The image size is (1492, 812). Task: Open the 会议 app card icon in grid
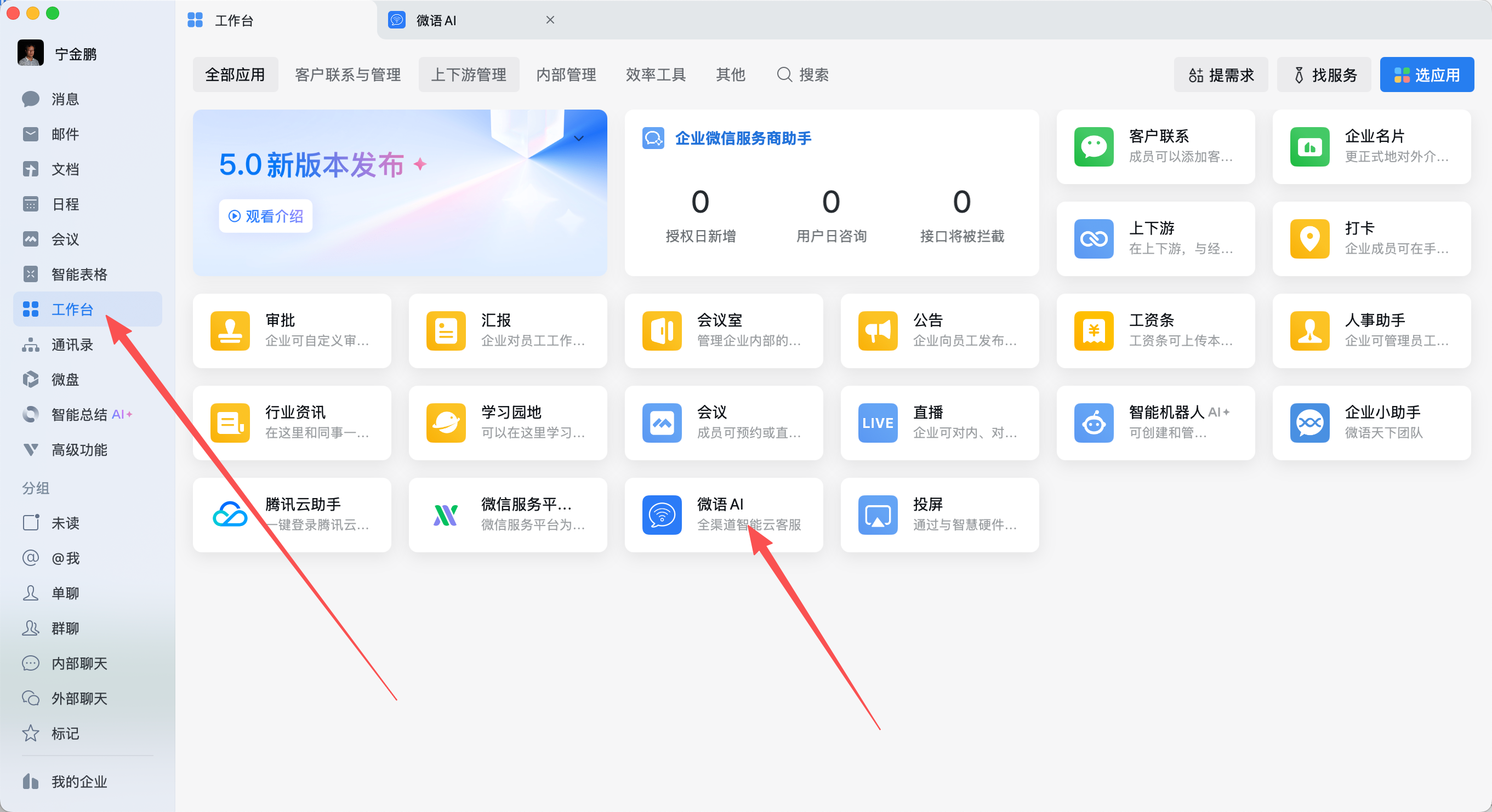pos(662,422)
